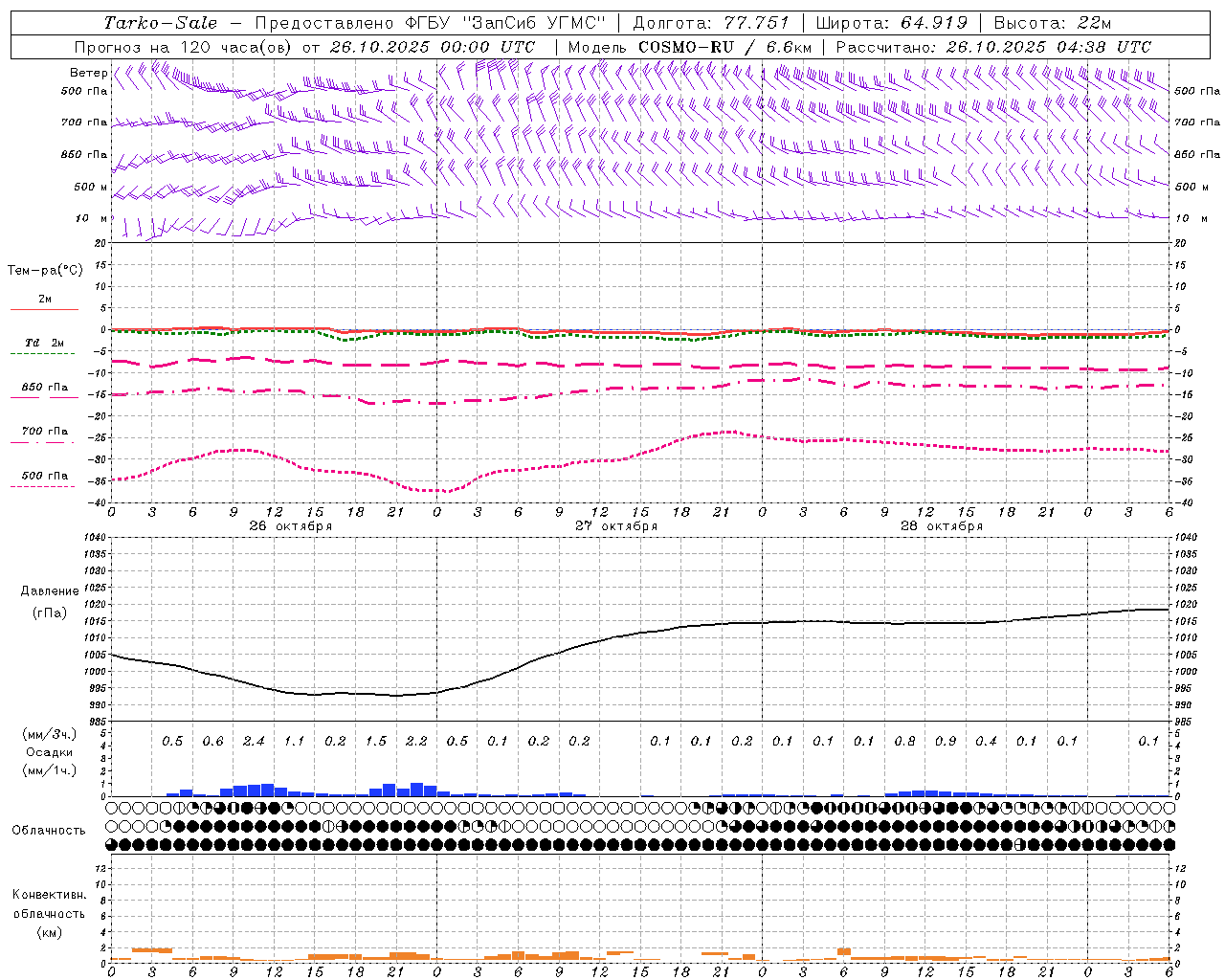Click the Осадки precipitation label
Screen dimensions: 1225x980
pyautogui.click(x=49, y=752)
